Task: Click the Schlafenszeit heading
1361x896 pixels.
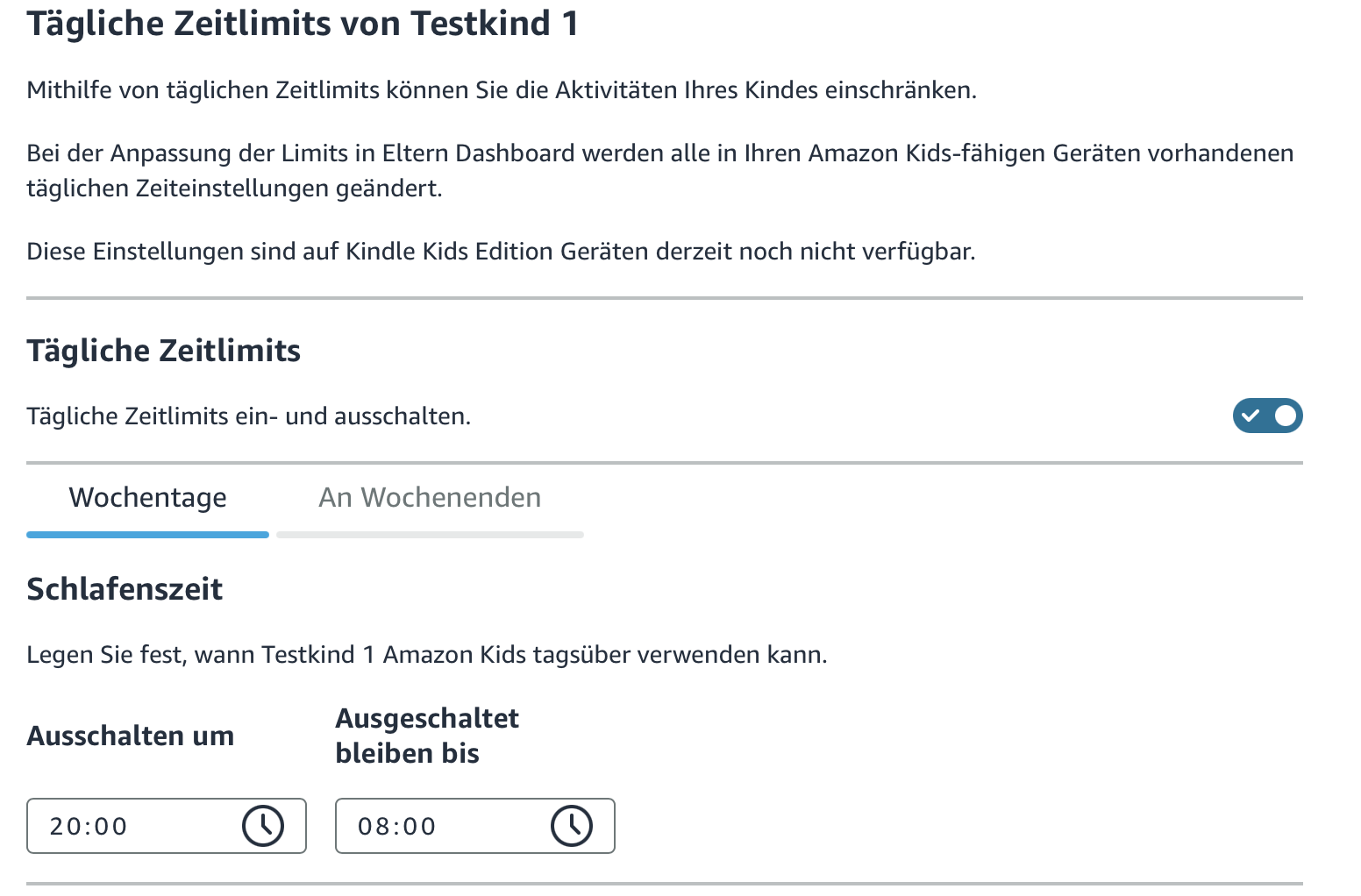Action: pos(125,589)
